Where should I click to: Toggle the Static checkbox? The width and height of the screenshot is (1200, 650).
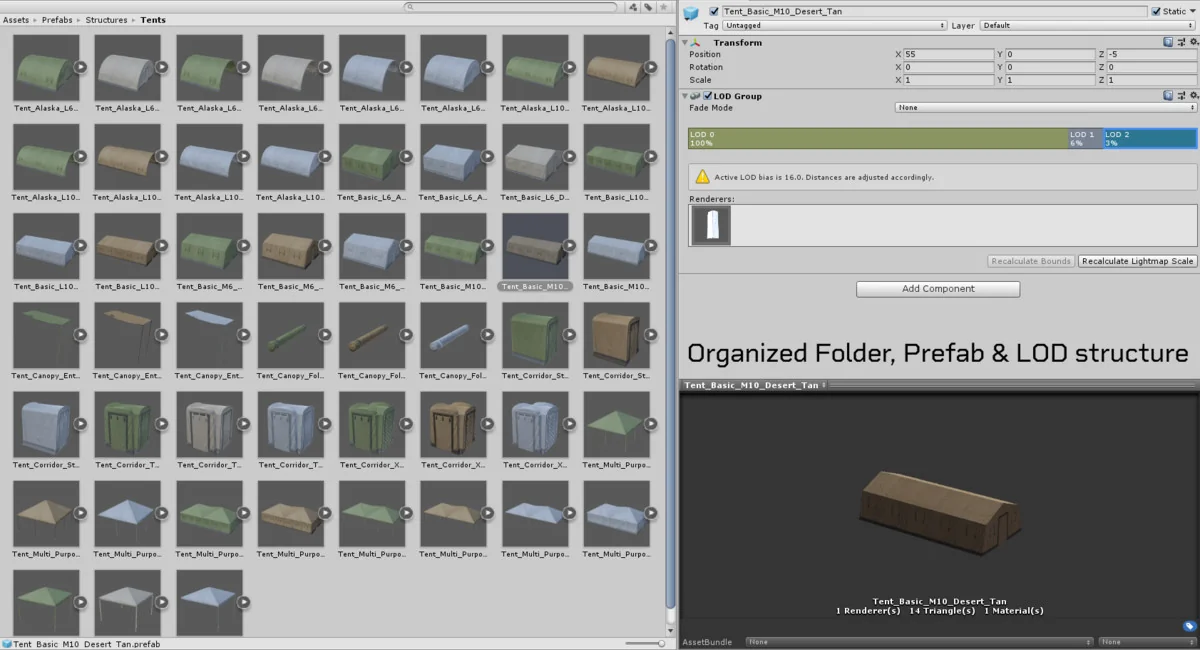(1156, 12)
